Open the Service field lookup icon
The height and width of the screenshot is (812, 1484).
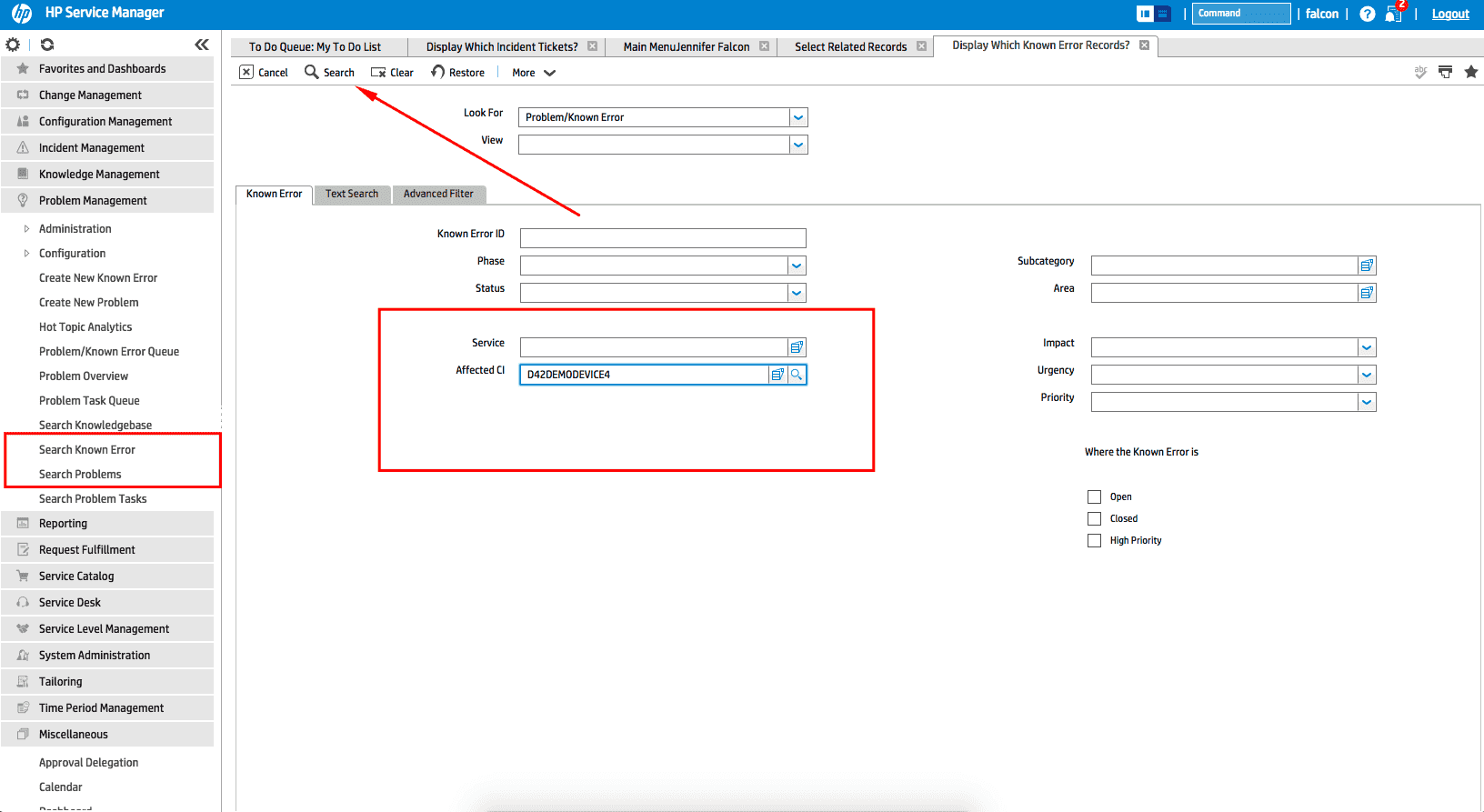[x=797, y=347]
